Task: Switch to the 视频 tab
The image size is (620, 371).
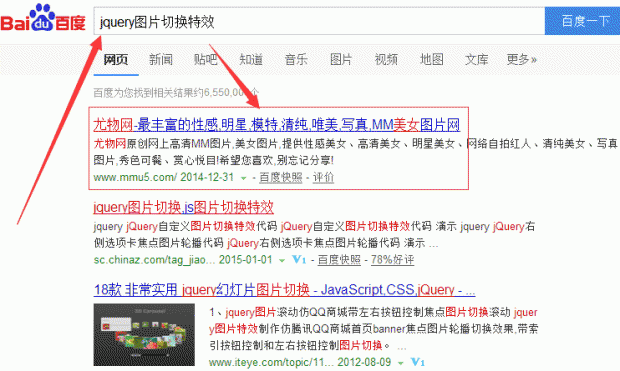Action: (x=386, y=60)
